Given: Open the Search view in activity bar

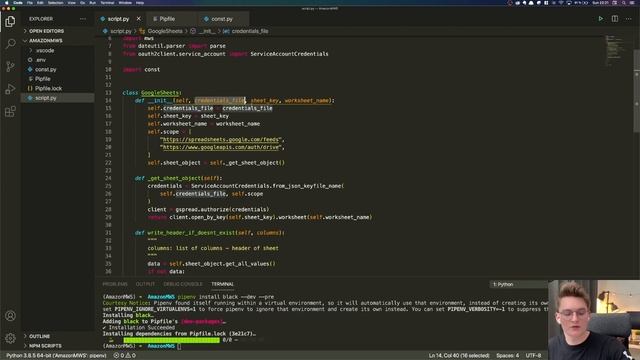Looking at the screenshot, I should [10, 43].
